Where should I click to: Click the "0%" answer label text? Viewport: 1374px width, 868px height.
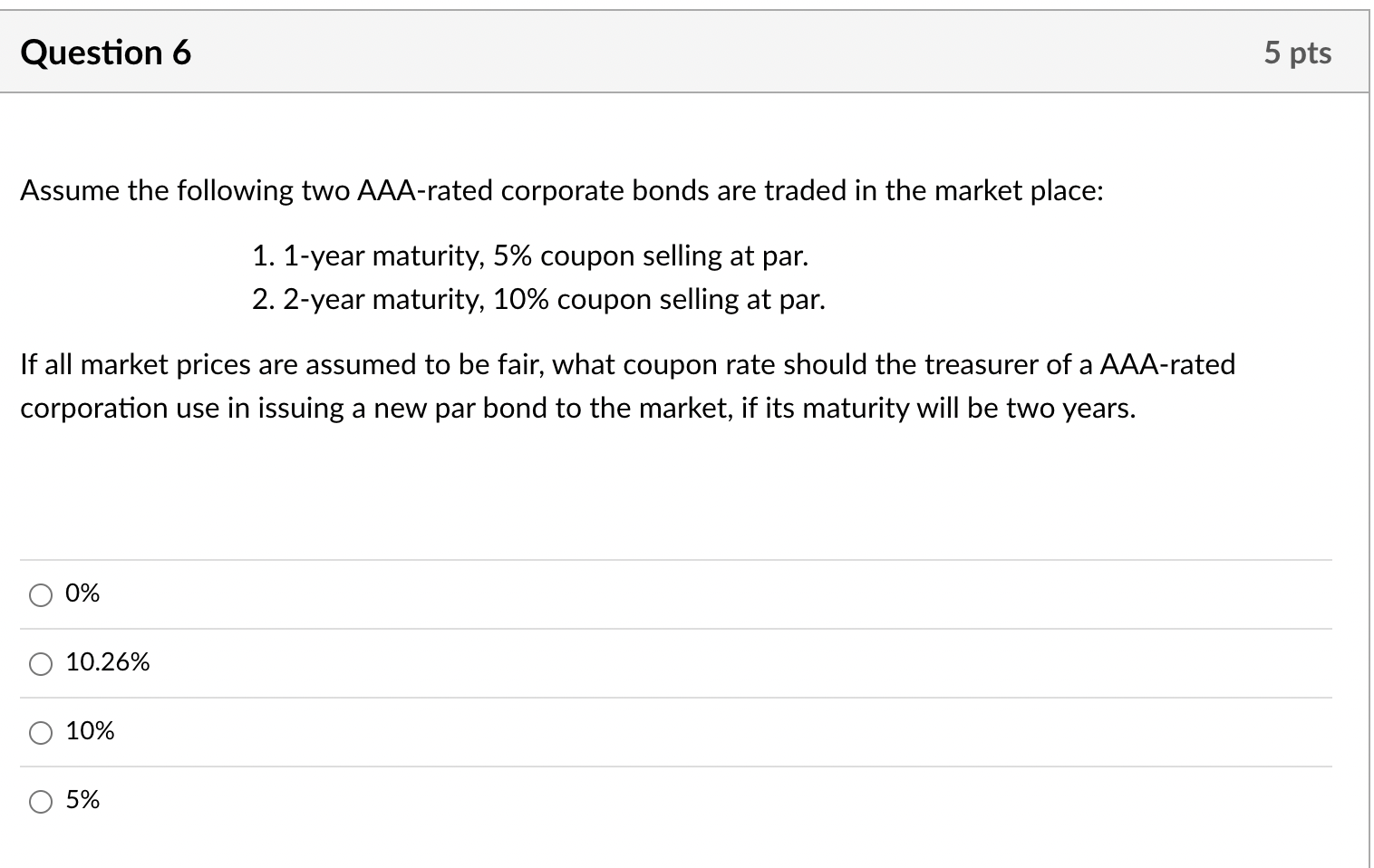(82, 593)
